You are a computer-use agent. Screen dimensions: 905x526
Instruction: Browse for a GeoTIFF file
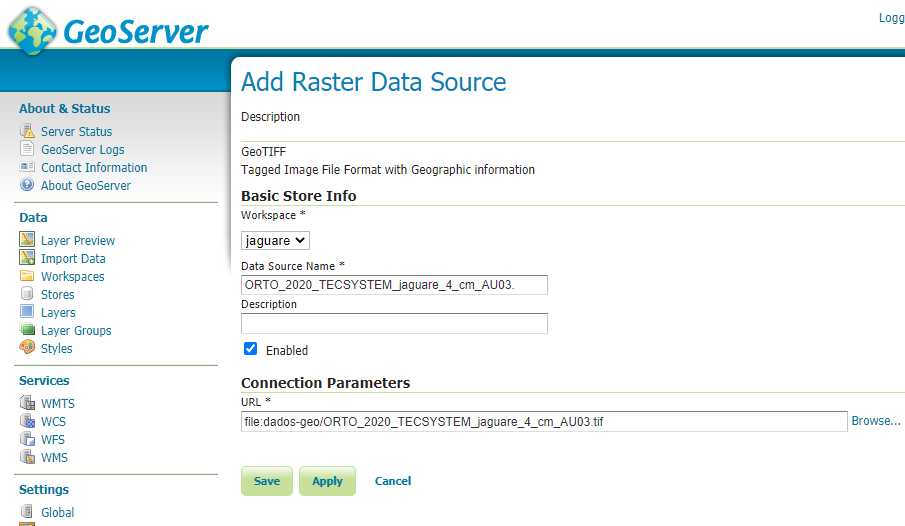pos(875,421)
